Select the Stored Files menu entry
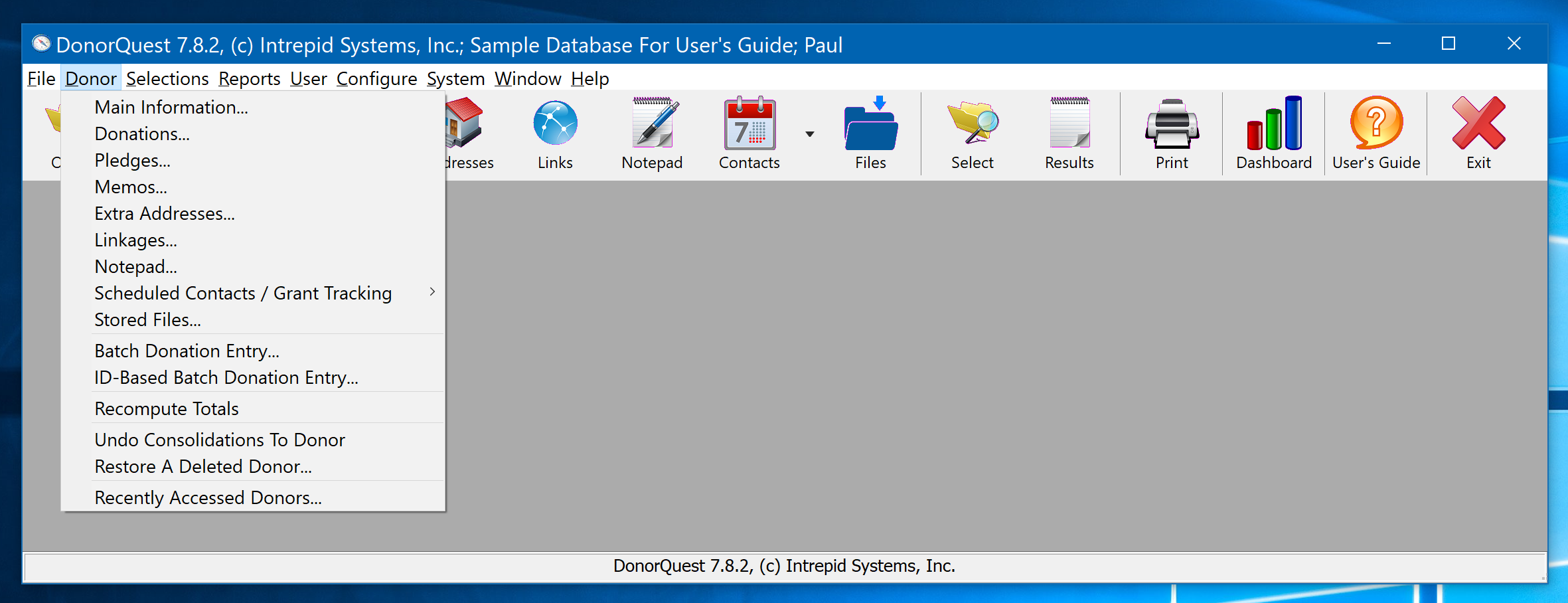Screen dimensions: 1568x603 (253, 319)
